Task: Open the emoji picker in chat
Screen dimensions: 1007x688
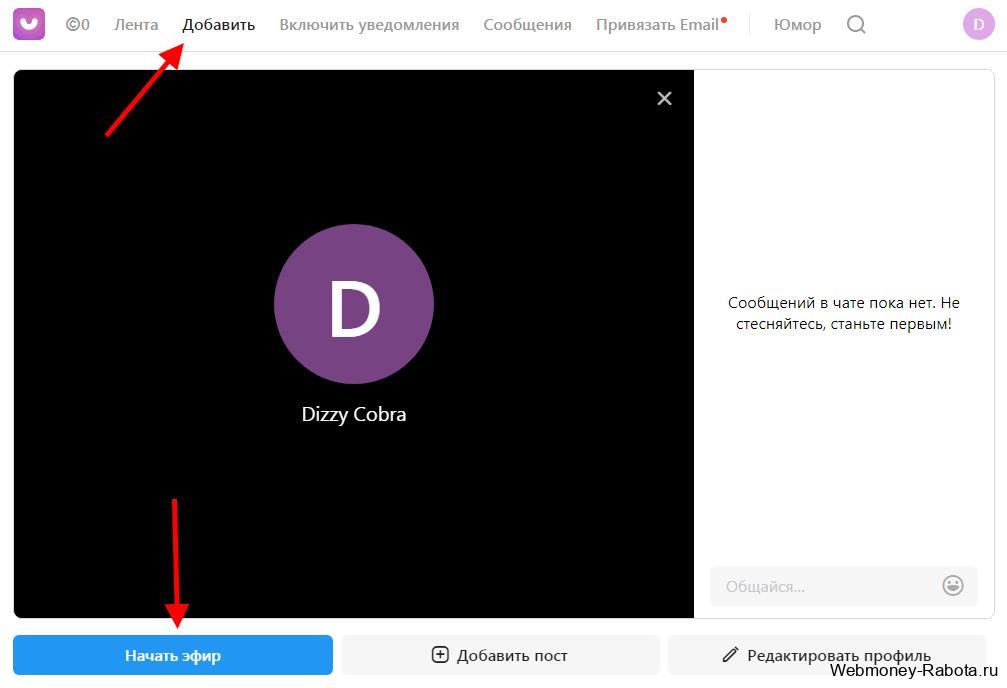Action: coord(952,585)
